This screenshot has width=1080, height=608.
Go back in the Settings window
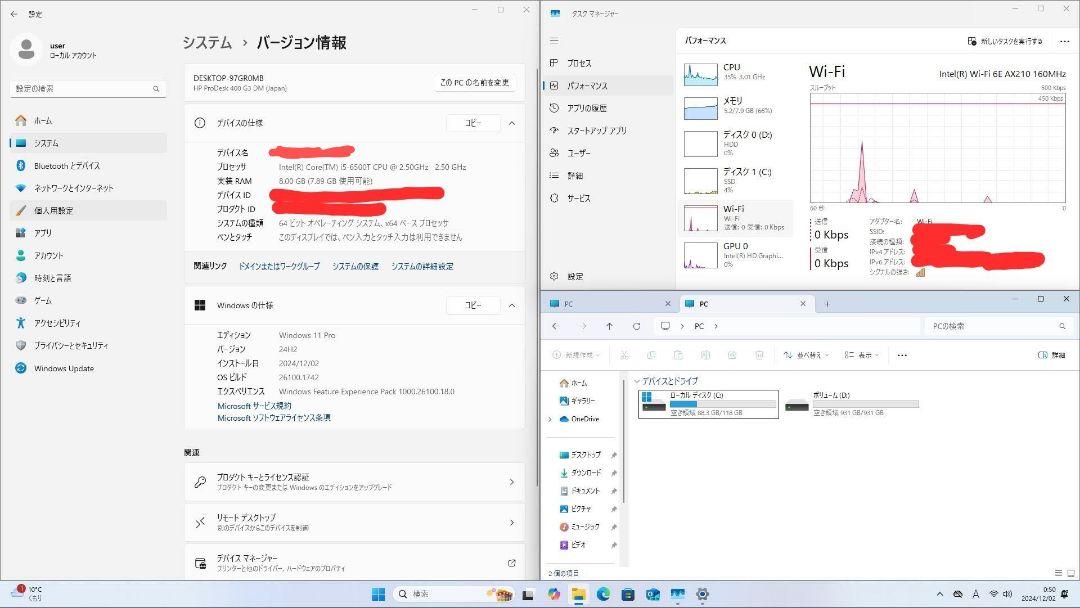14,14
